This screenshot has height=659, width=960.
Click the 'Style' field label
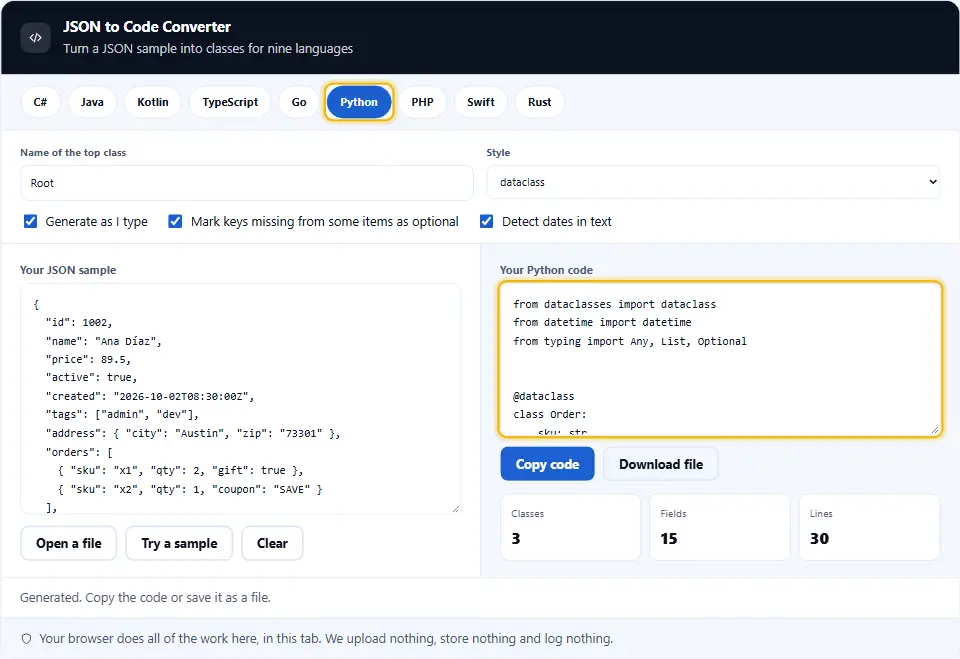pyautogui.click(x=498, y=153)
